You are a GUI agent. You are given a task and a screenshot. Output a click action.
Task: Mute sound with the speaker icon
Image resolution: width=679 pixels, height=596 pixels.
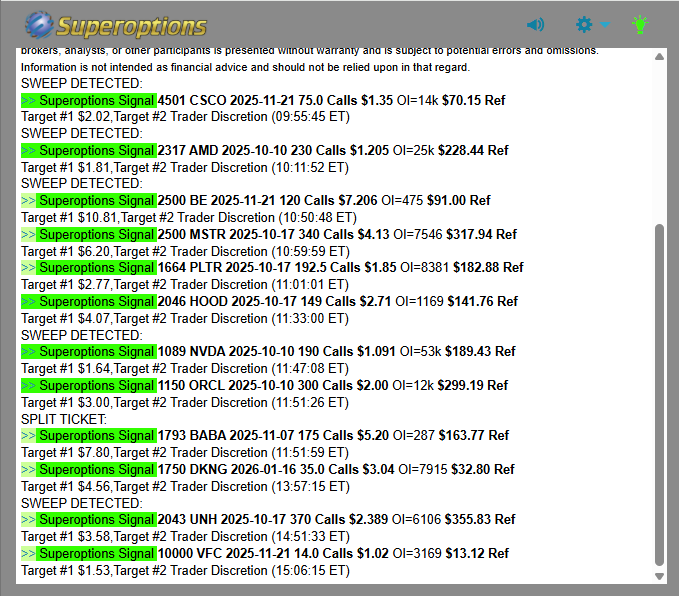point(536,24)
